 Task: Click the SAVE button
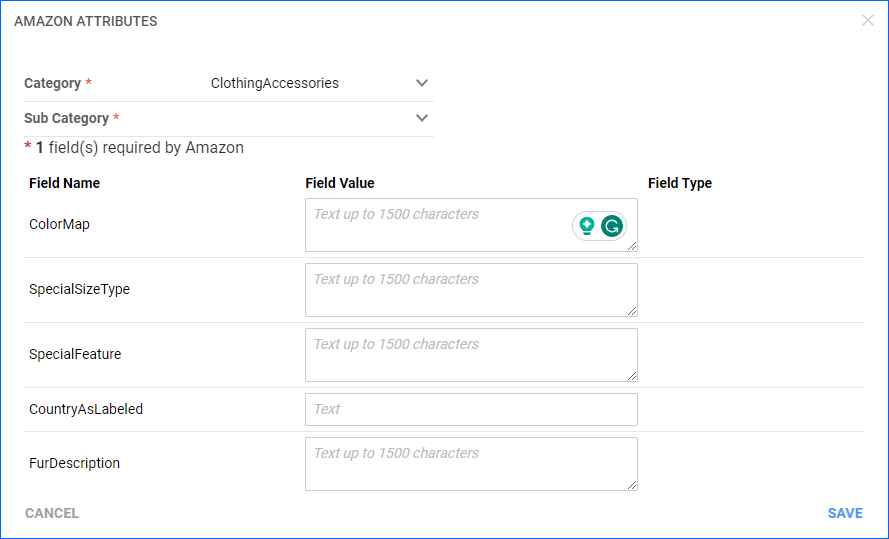pos(845,513)
